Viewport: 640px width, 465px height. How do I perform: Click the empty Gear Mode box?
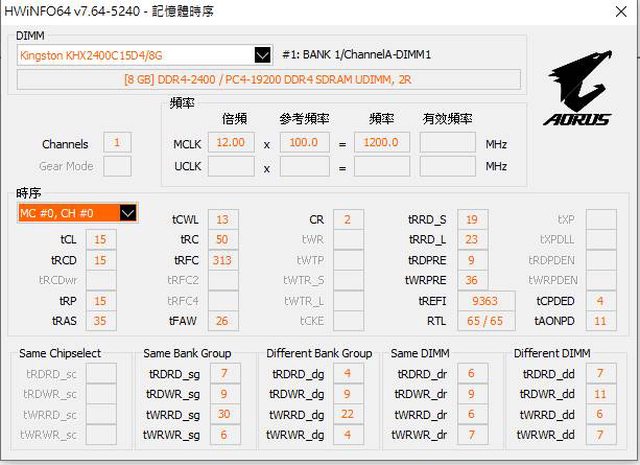tap(117, 166)
